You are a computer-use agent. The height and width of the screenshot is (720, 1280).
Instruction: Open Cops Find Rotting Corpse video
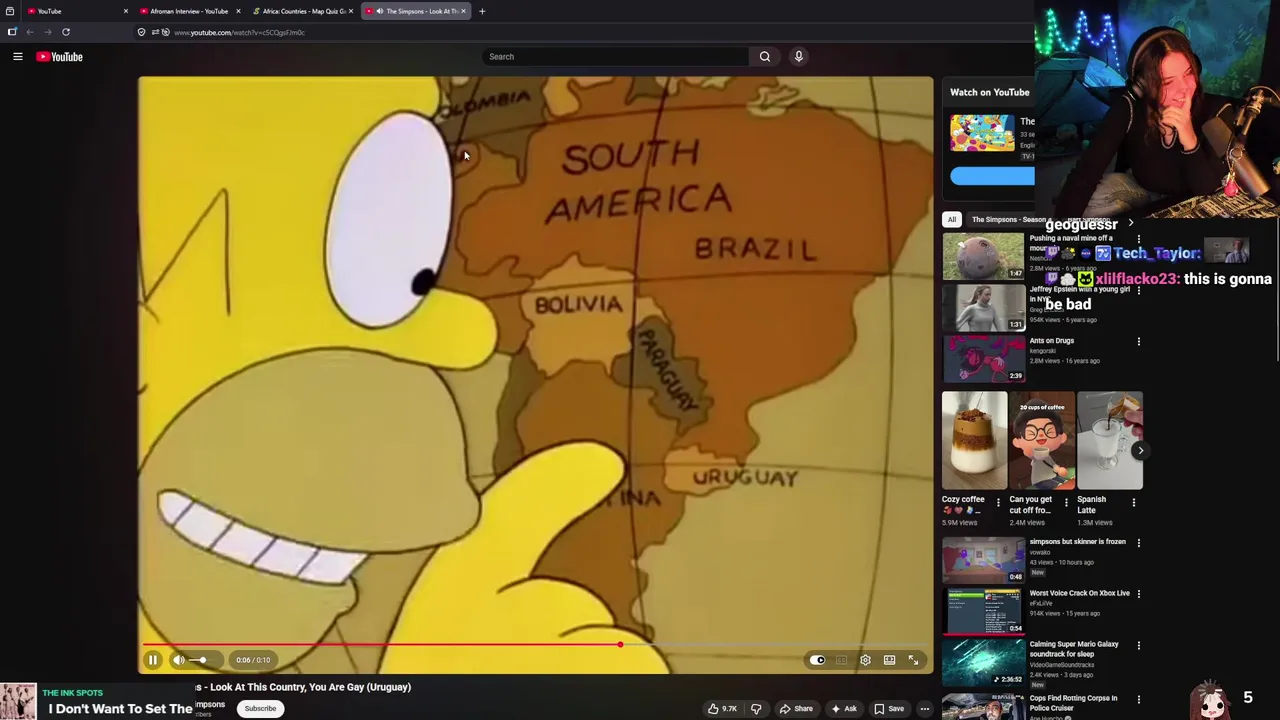pyautogui.click(x=983, y=705)
